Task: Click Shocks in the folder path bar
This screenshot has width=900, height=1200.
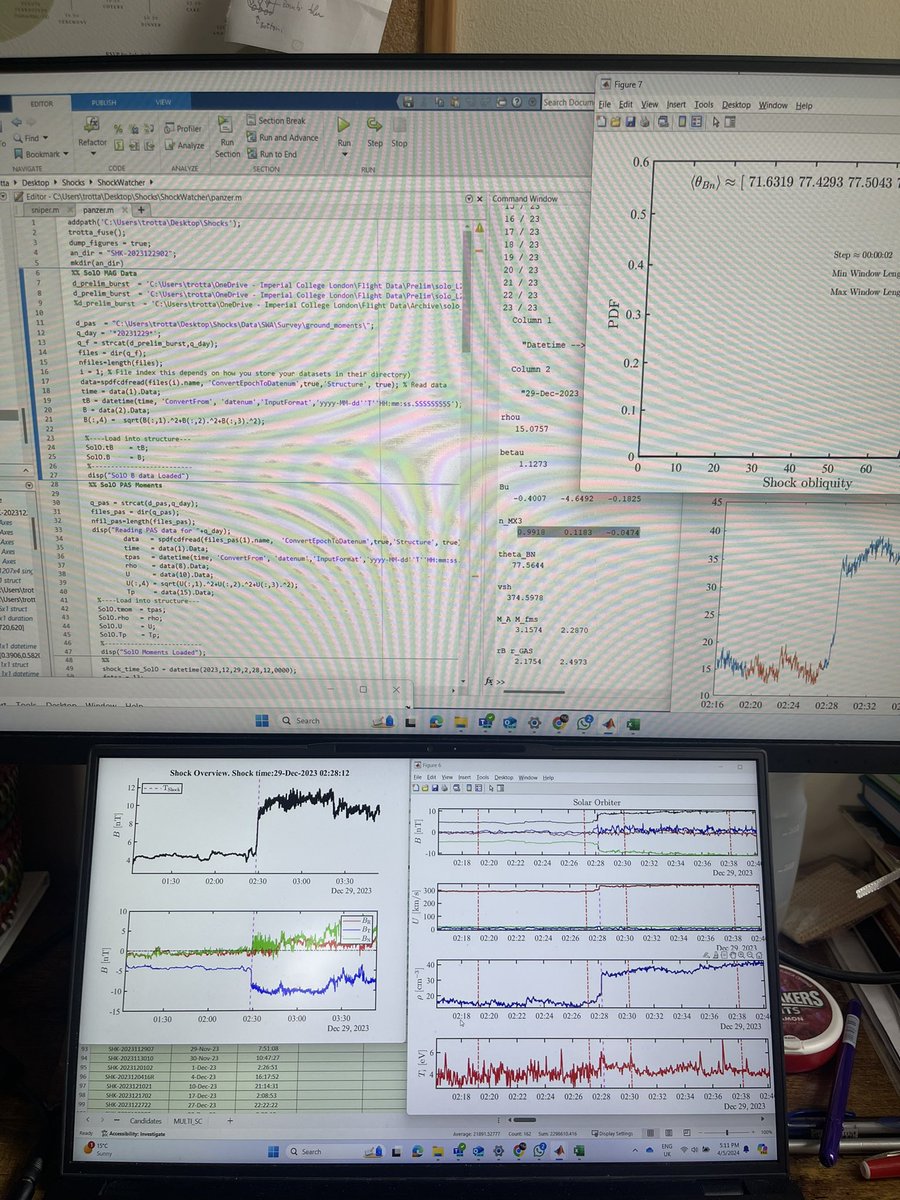Action: [74, 183]
